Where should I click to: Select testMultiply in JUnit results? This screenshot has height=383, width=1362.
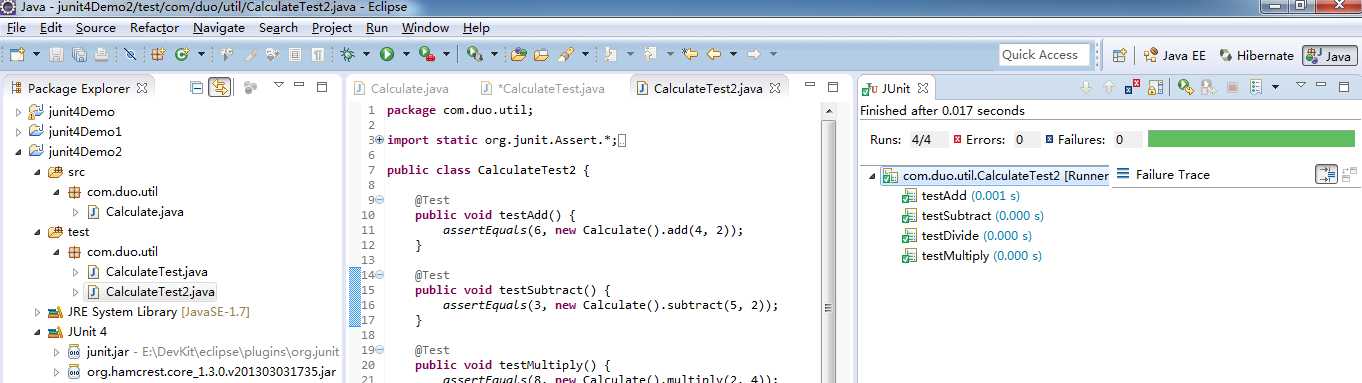971,256
